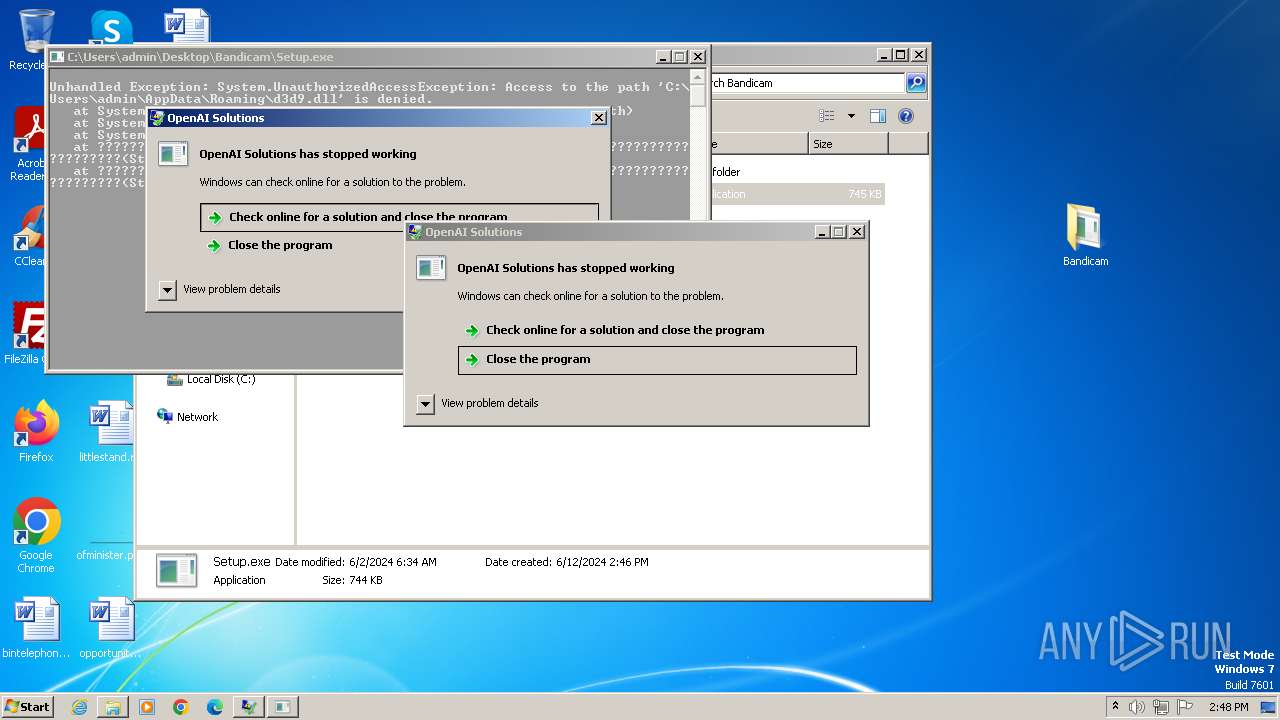Check online for solution in back dialog
The width and height of the screenshot is (1280, 720).
pos(399,216)
